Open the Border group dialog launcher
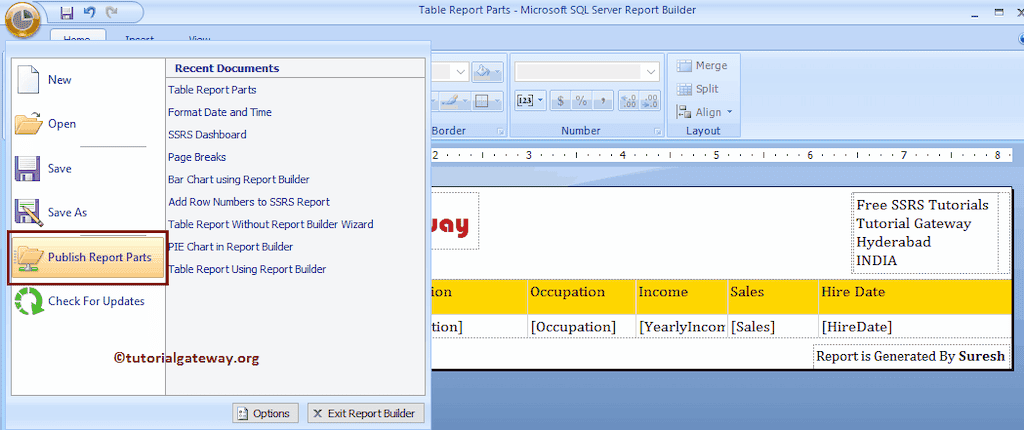Screen dimensions: 1024x430 pyautogui.click(x=500, y=131)
